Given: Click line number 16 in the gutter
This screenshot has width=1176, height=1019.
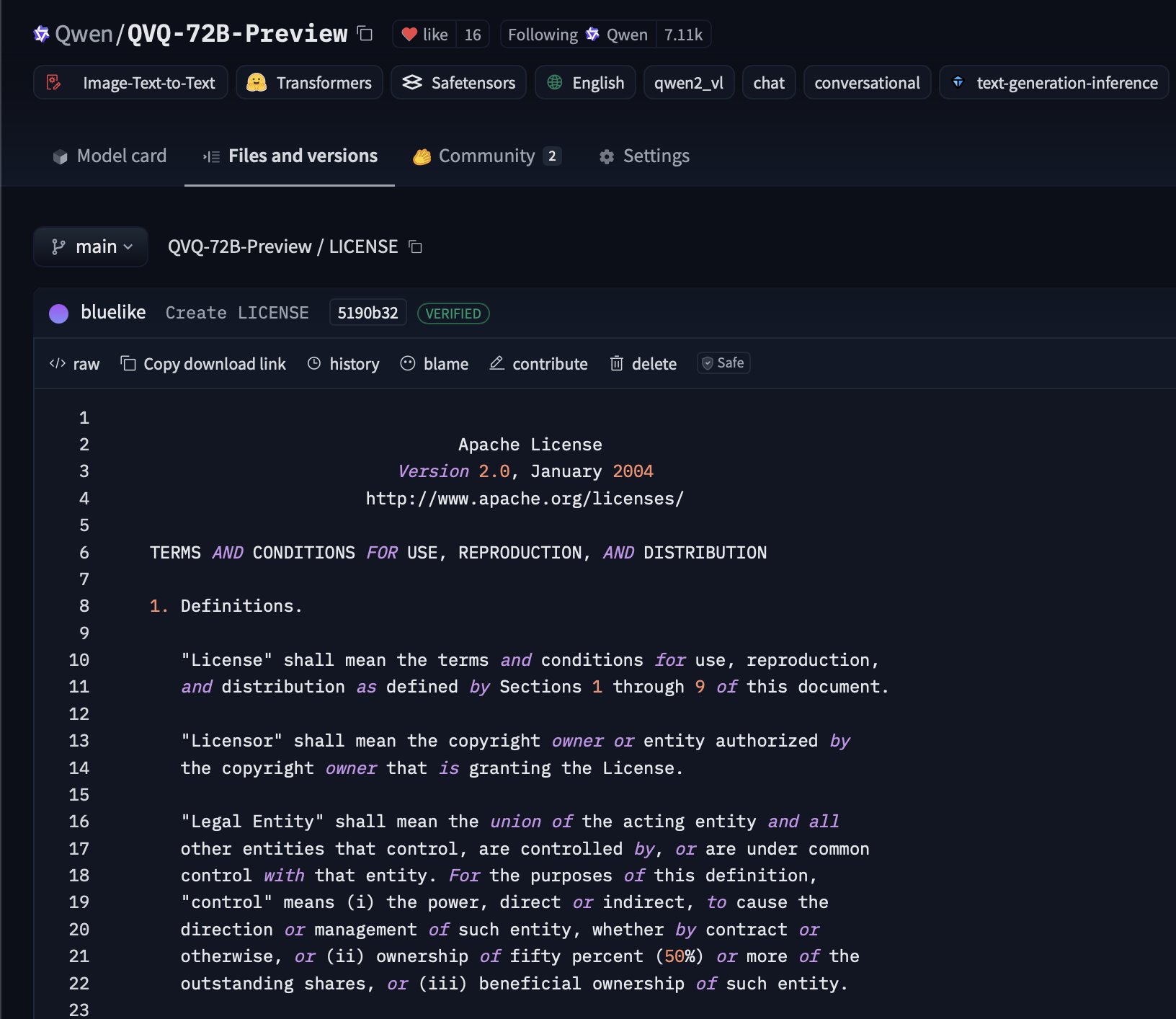Looking at the screenshot, I should click(79, 822).
